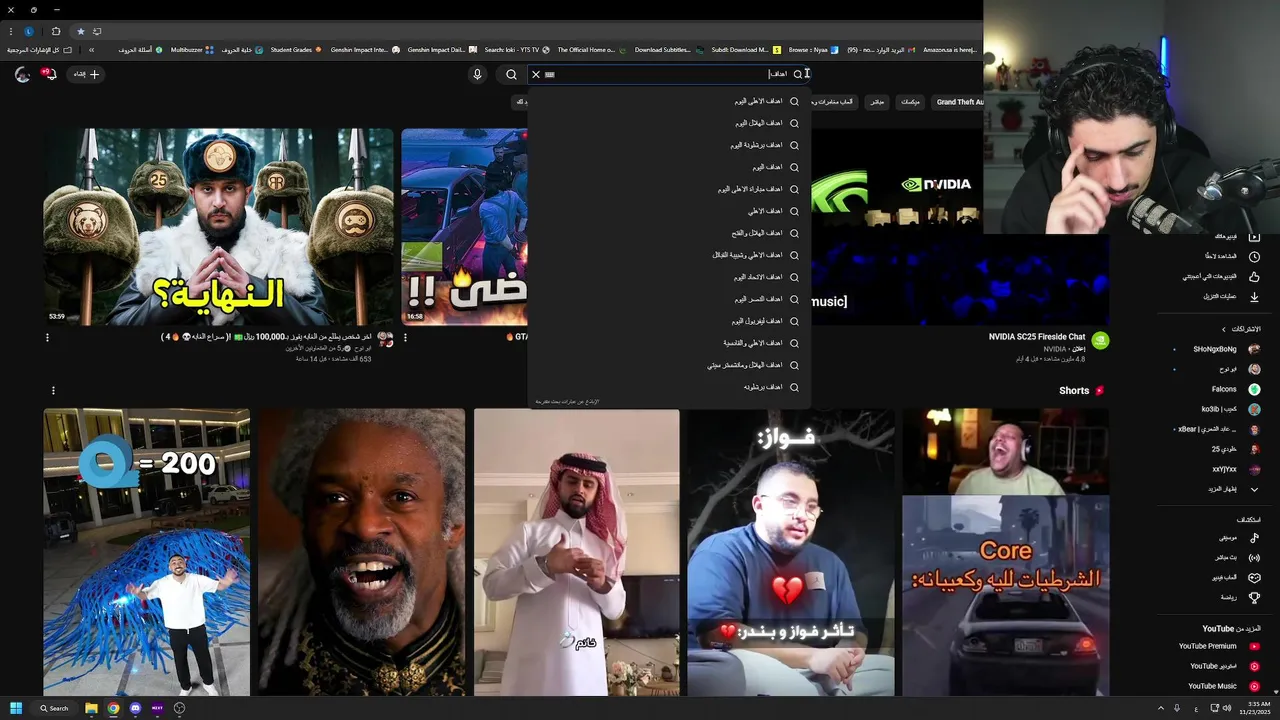This screenshot has width=1280, height=720.
Task: Select suggestion اهداف ليفربول اليوم
Action: pyautogui.click(x=668, y=321)
